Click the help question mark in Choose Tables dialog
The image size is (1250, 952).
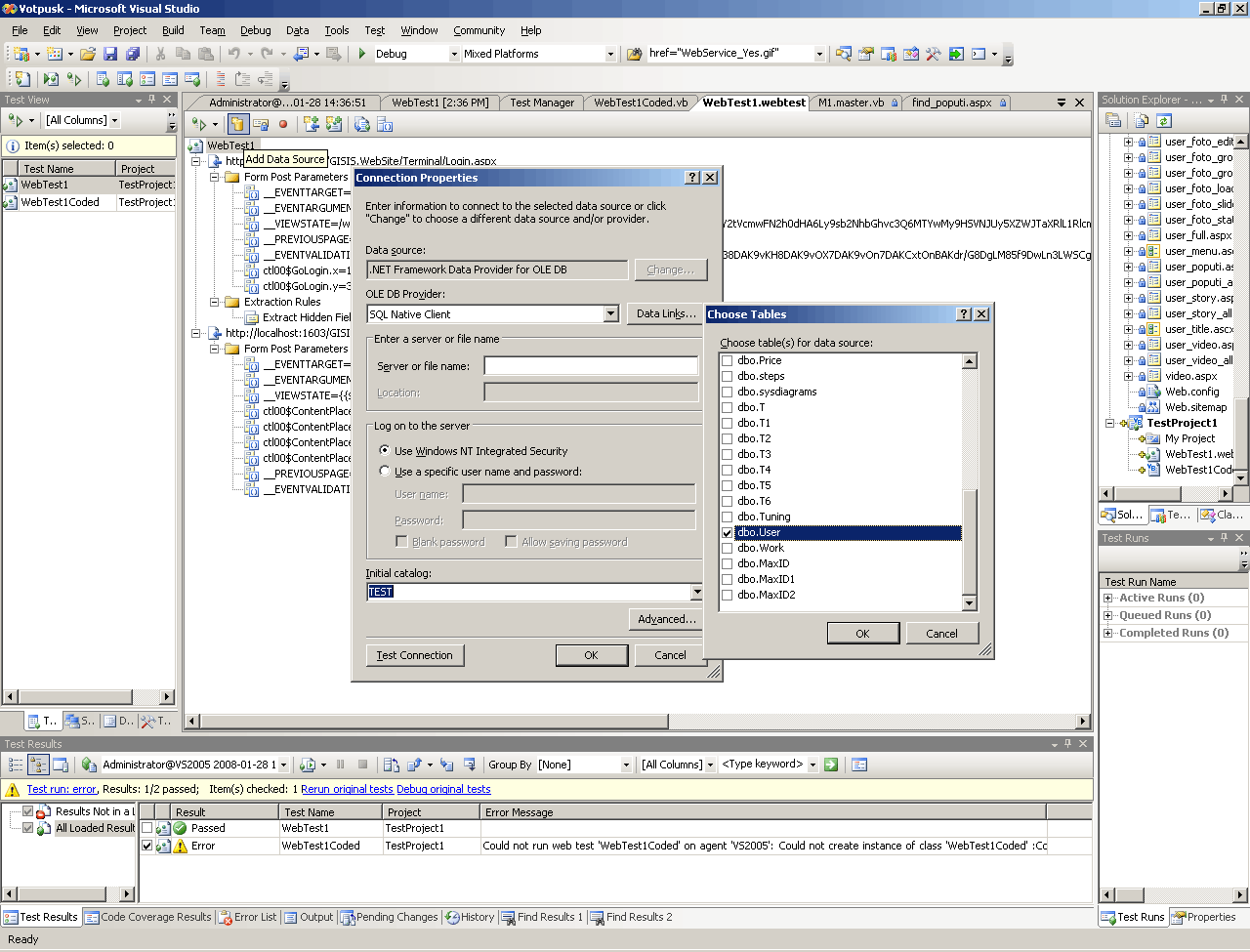(965, 313)
